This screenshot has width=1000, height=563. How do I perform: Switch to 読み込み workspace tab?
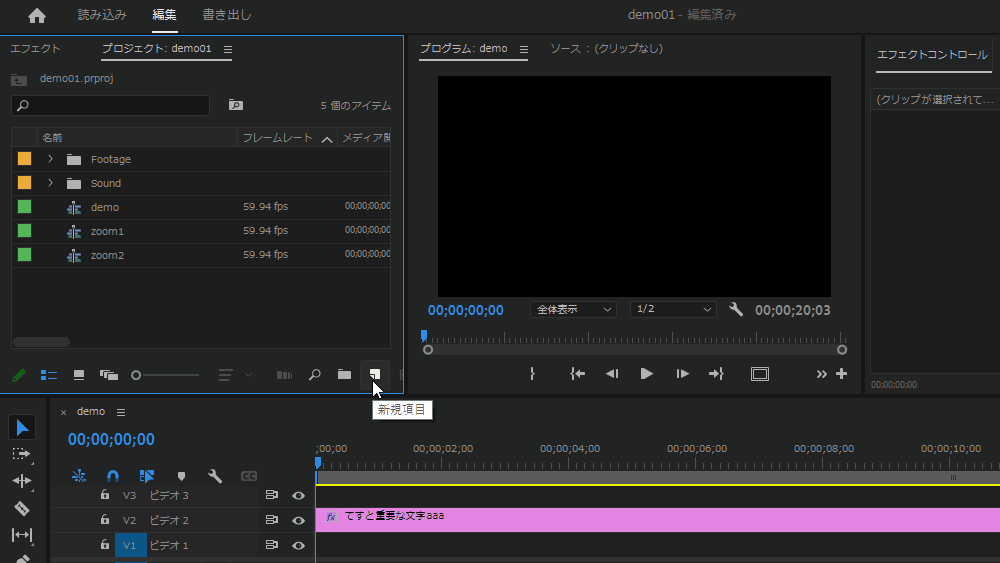pos(102,15)
